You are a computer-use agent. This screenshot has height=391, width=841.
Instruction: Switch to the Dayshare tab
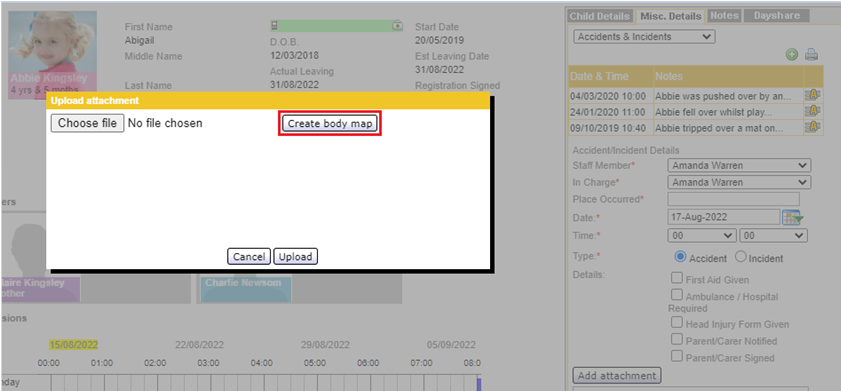click(x=776, y=16)
